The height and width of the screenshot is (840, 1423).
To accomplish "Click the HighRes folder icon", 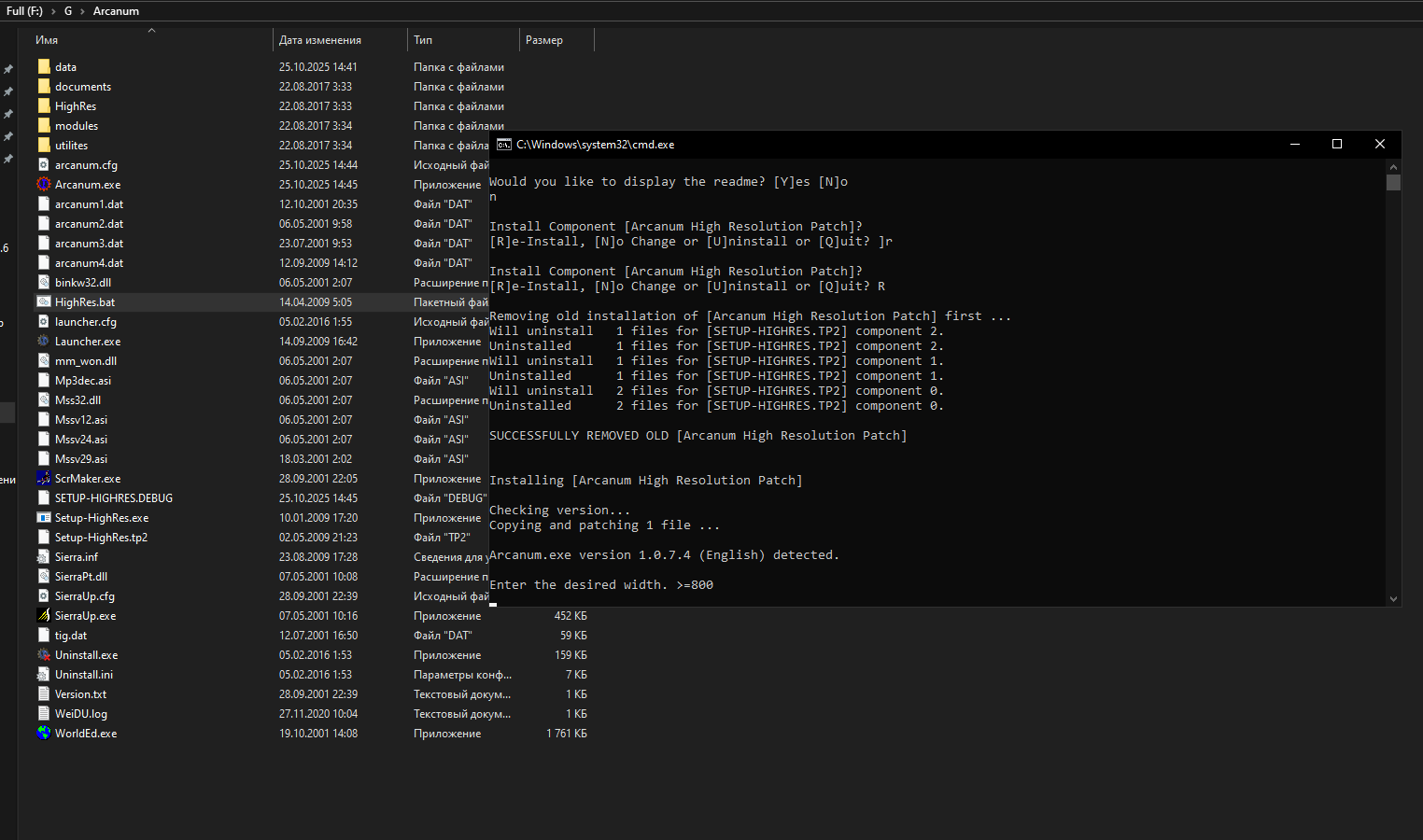I will (44, 106).
